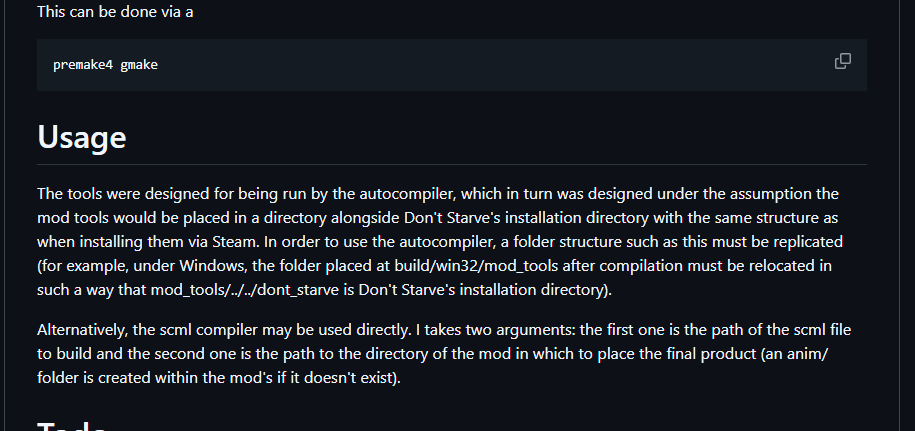Click the copy code icon
The height and width of the screenshot is (431, 915).
(x=843, y=61)
